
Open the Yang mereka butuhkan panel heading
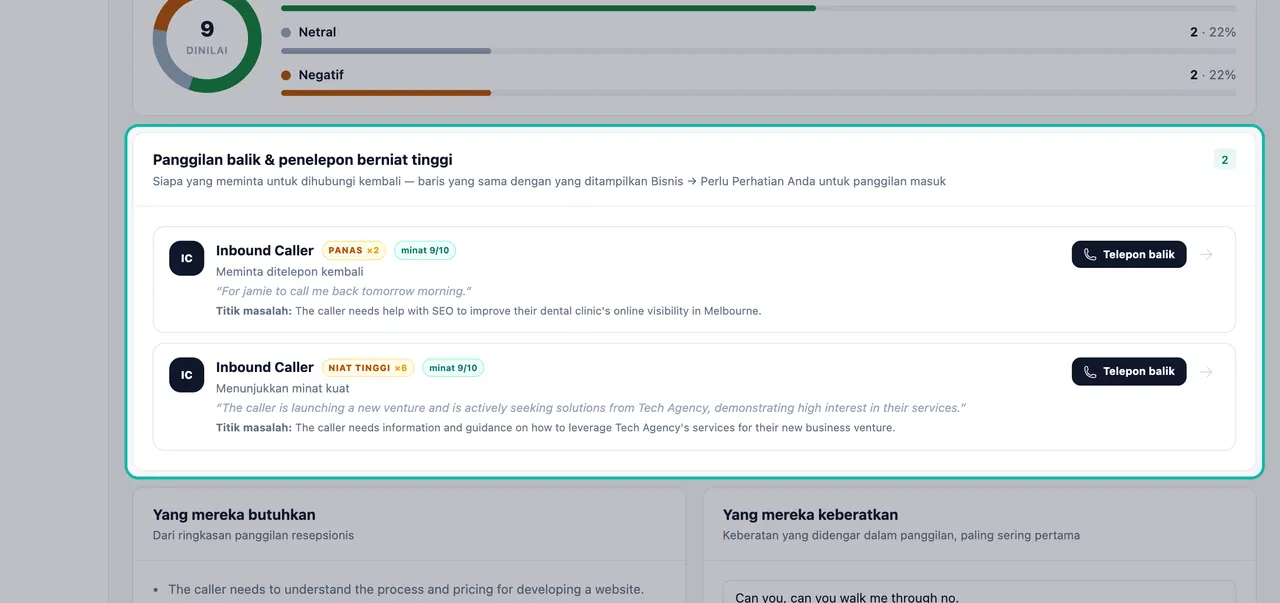pyautogui.click(x=234, y=515)
